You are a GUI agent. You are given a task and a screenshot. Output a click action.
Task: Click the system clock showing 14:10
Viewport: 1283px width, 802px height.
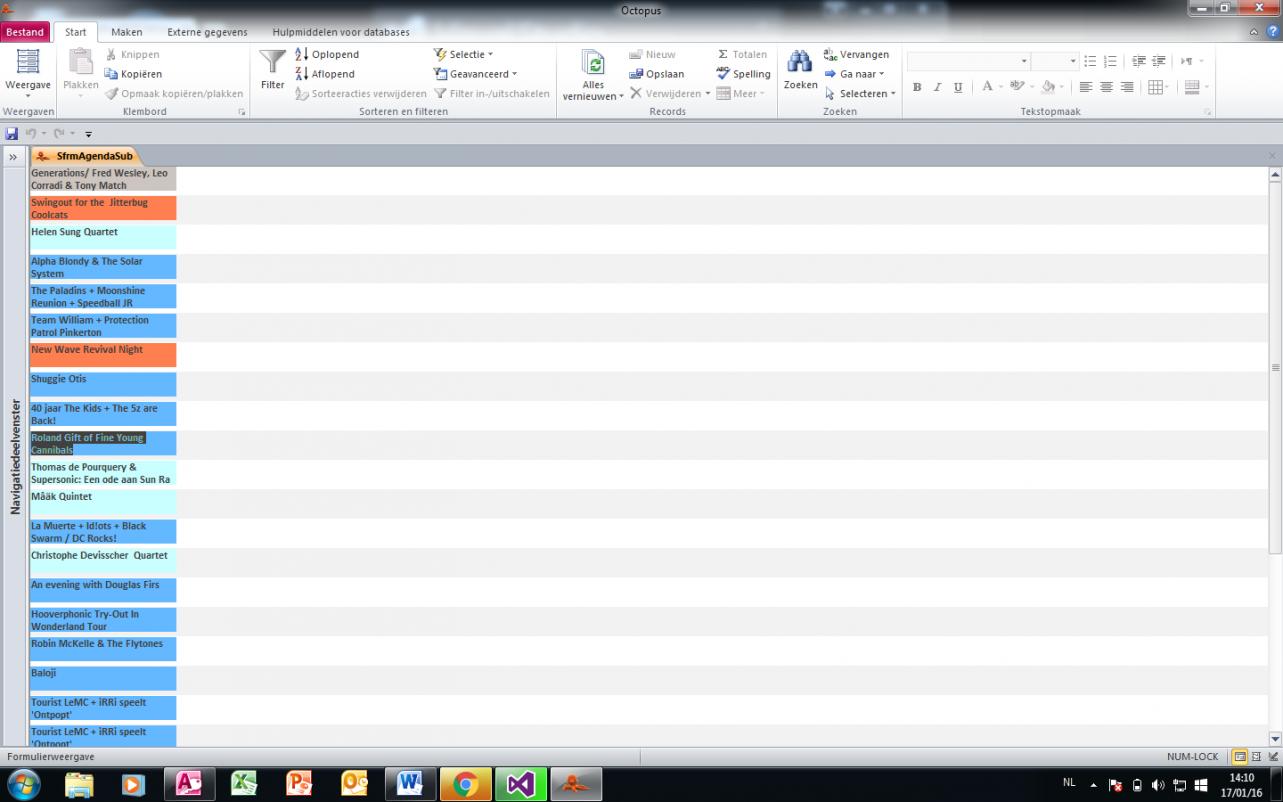(x=1241, y=778)
